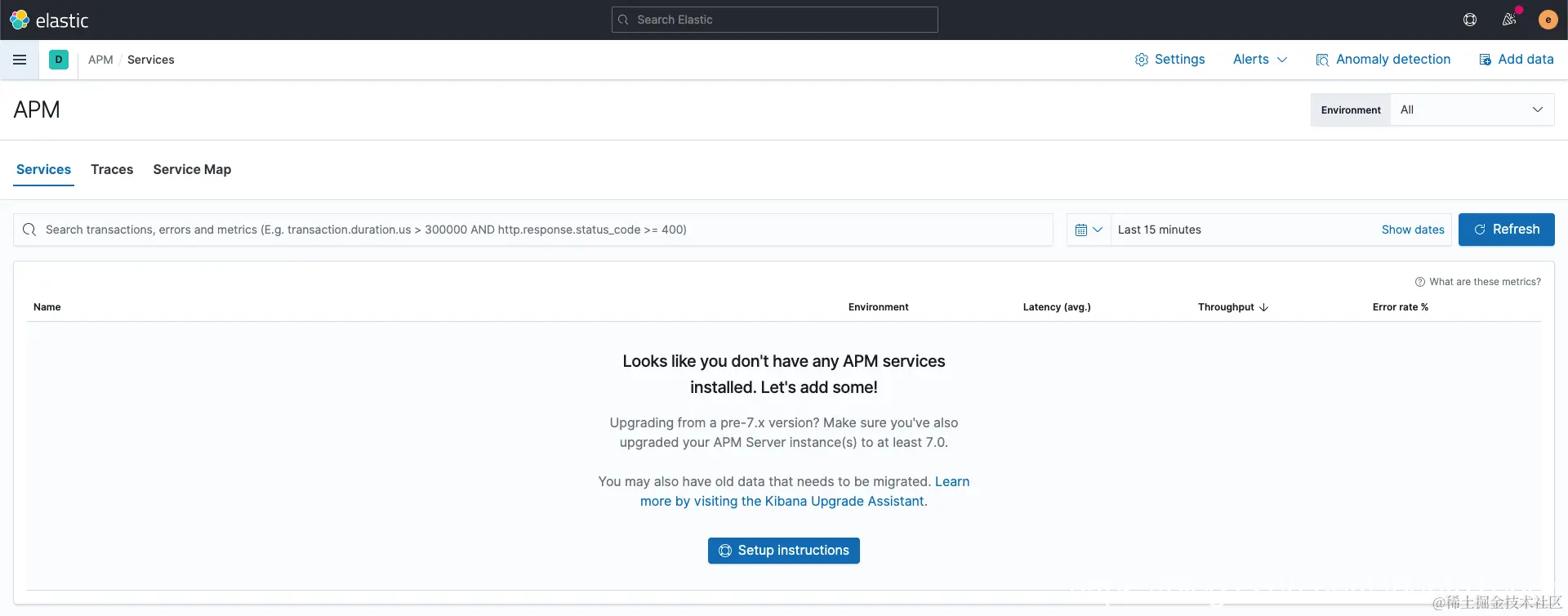The height and width of the screenshot is (616, 1568).
Task: Click the magnifier icon in query bar
Action: pos(29,230)
